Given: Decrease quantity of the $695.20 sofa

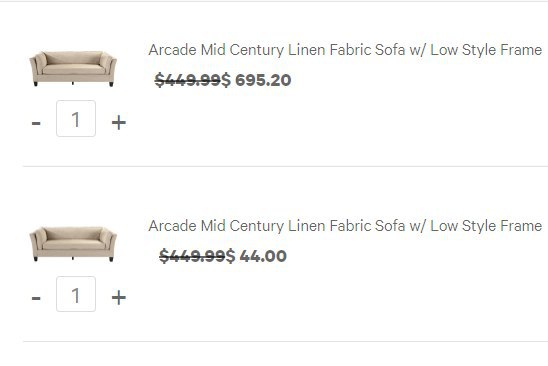Looking at the screenshot, I should point(36,123).
